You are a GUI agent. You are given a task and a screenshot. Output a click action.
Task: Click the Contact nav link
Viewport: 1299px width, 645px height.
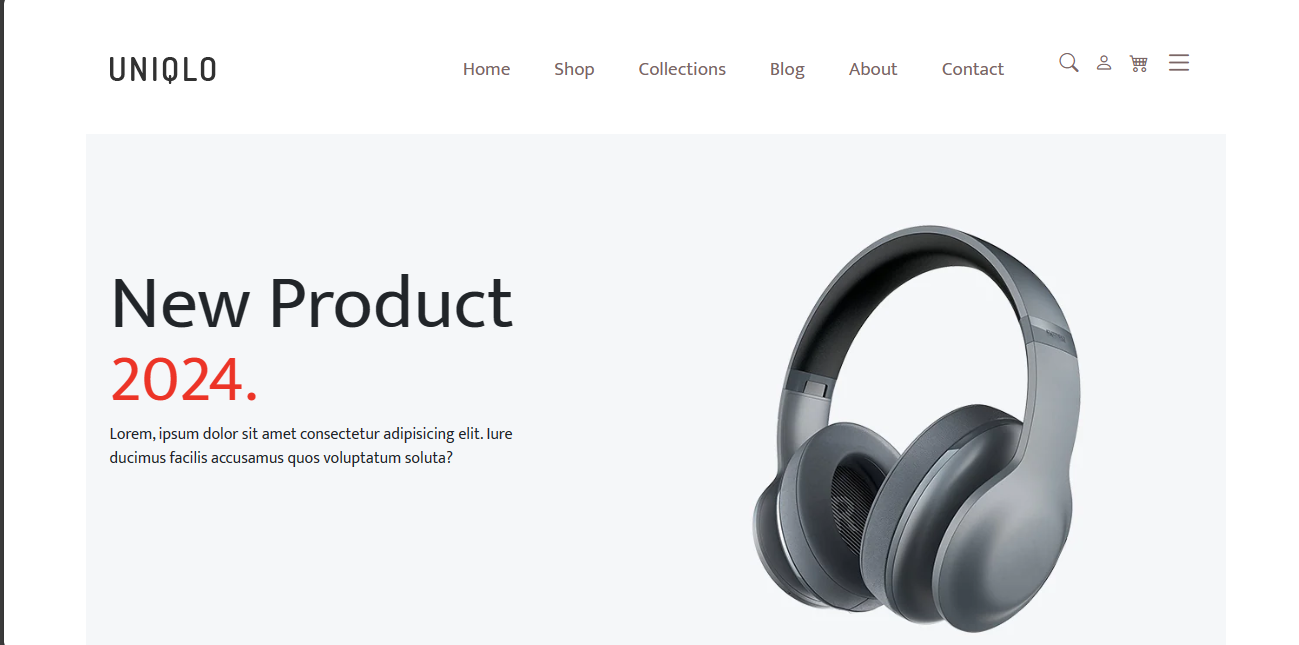tap(972, 69)
